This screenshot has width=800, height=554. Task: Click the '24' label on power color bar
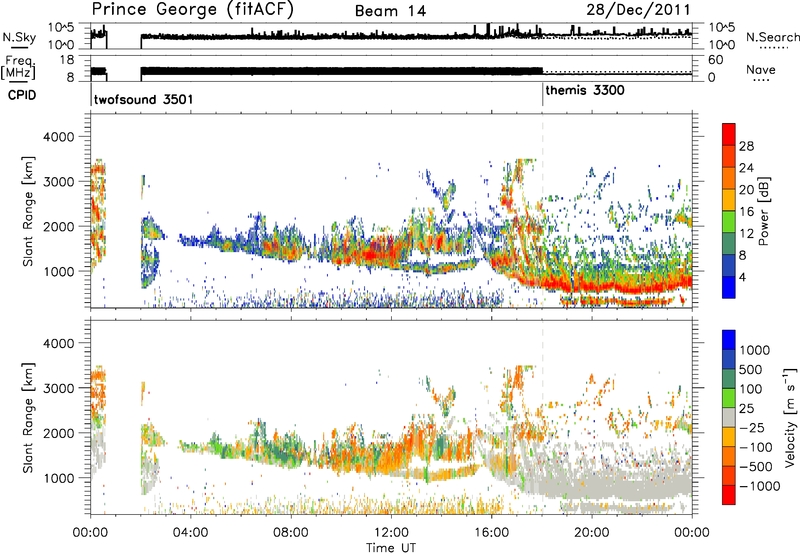point(746,168)
